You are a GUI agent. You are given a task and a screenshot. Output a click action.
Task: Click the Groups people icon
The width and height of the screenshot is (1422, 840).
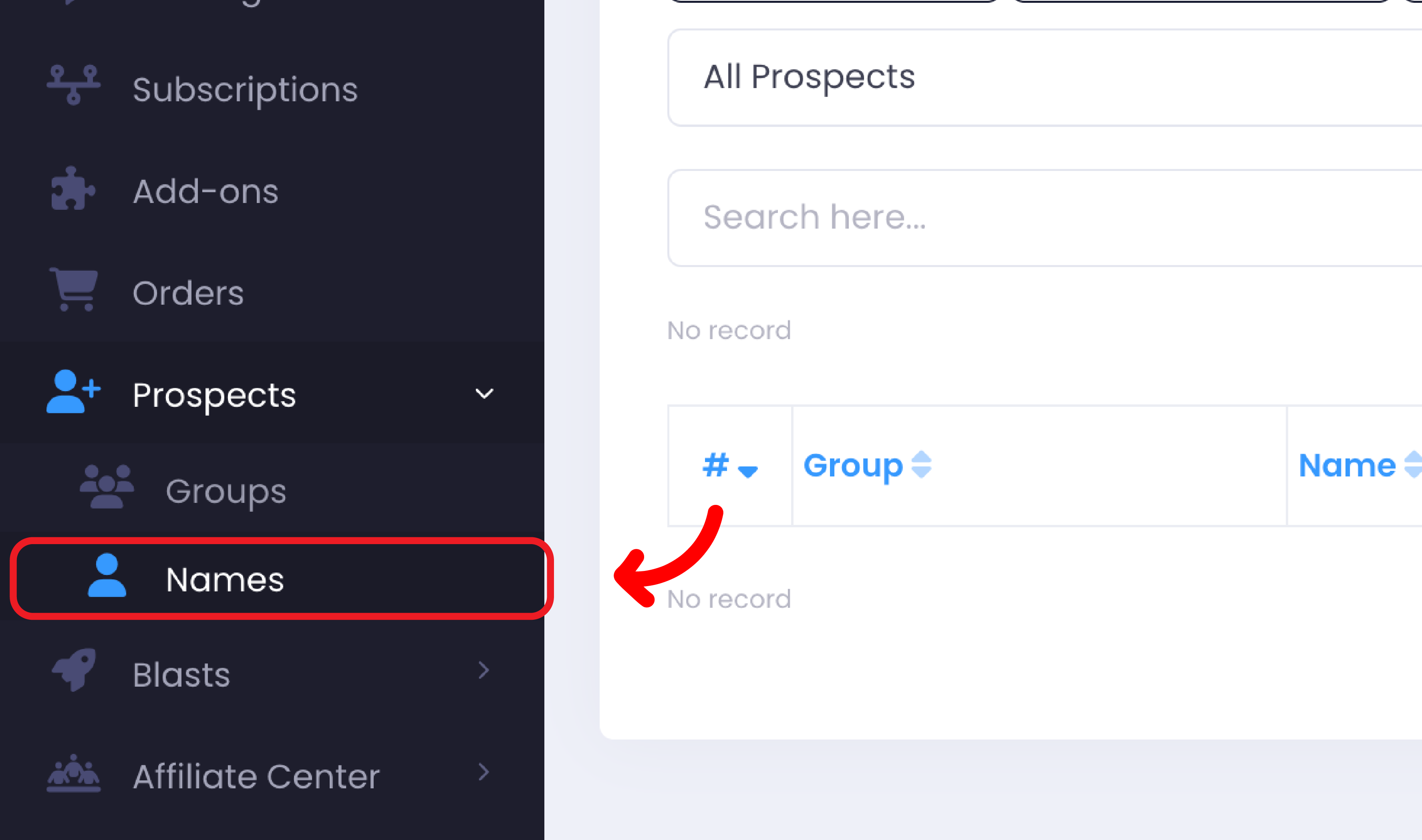pyautogui.click(x=107, y=487)
